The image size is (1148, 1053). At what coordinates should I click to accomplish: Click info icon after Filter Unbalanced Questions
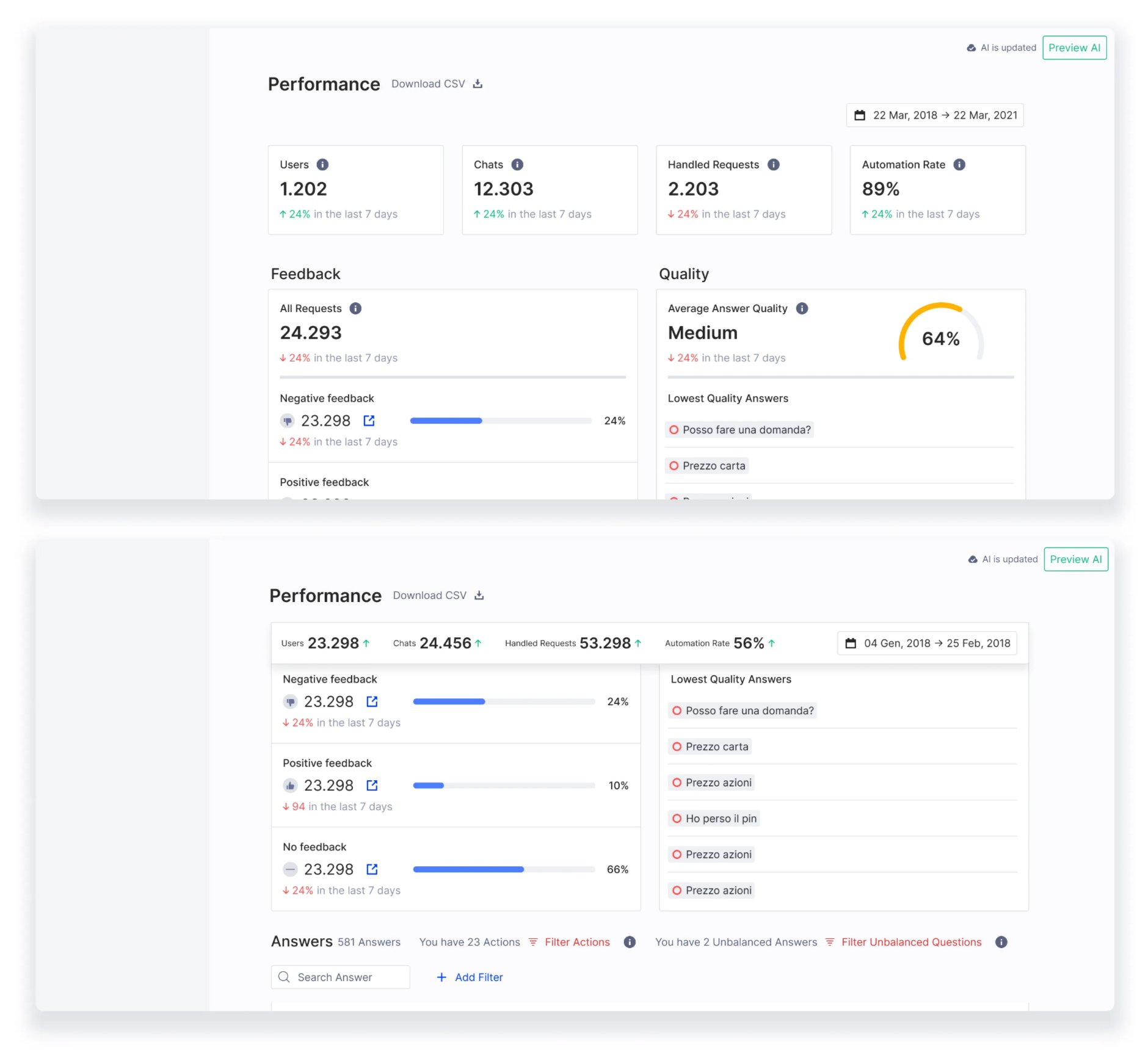coord(1001,943)
